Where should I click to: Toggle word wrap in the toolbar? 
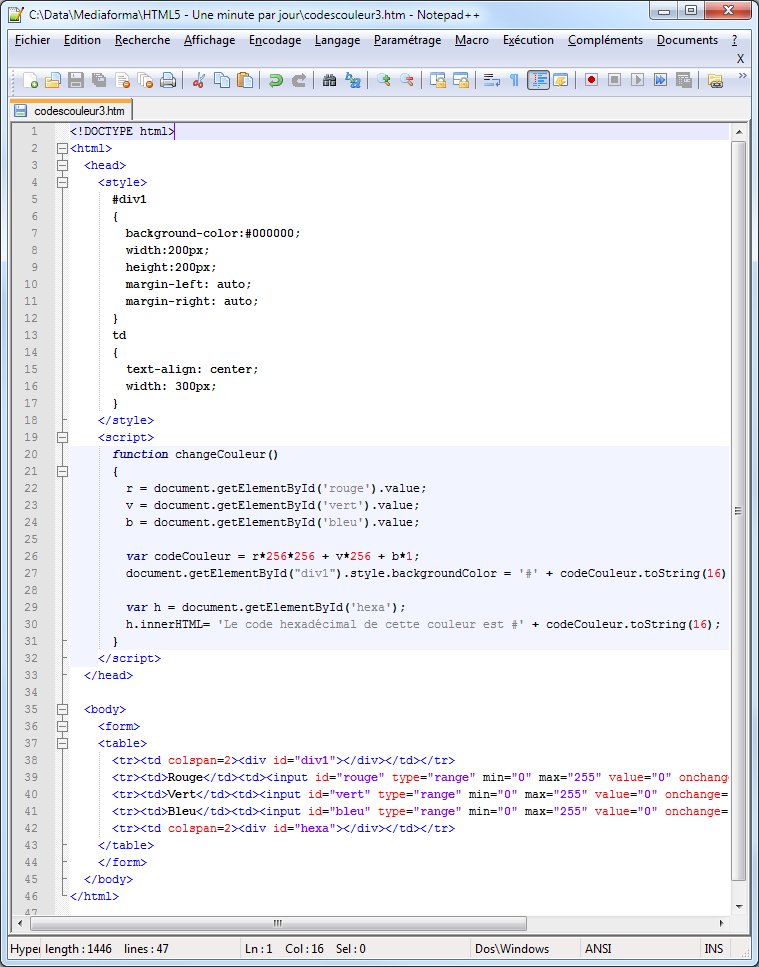[x=491, y=81]
